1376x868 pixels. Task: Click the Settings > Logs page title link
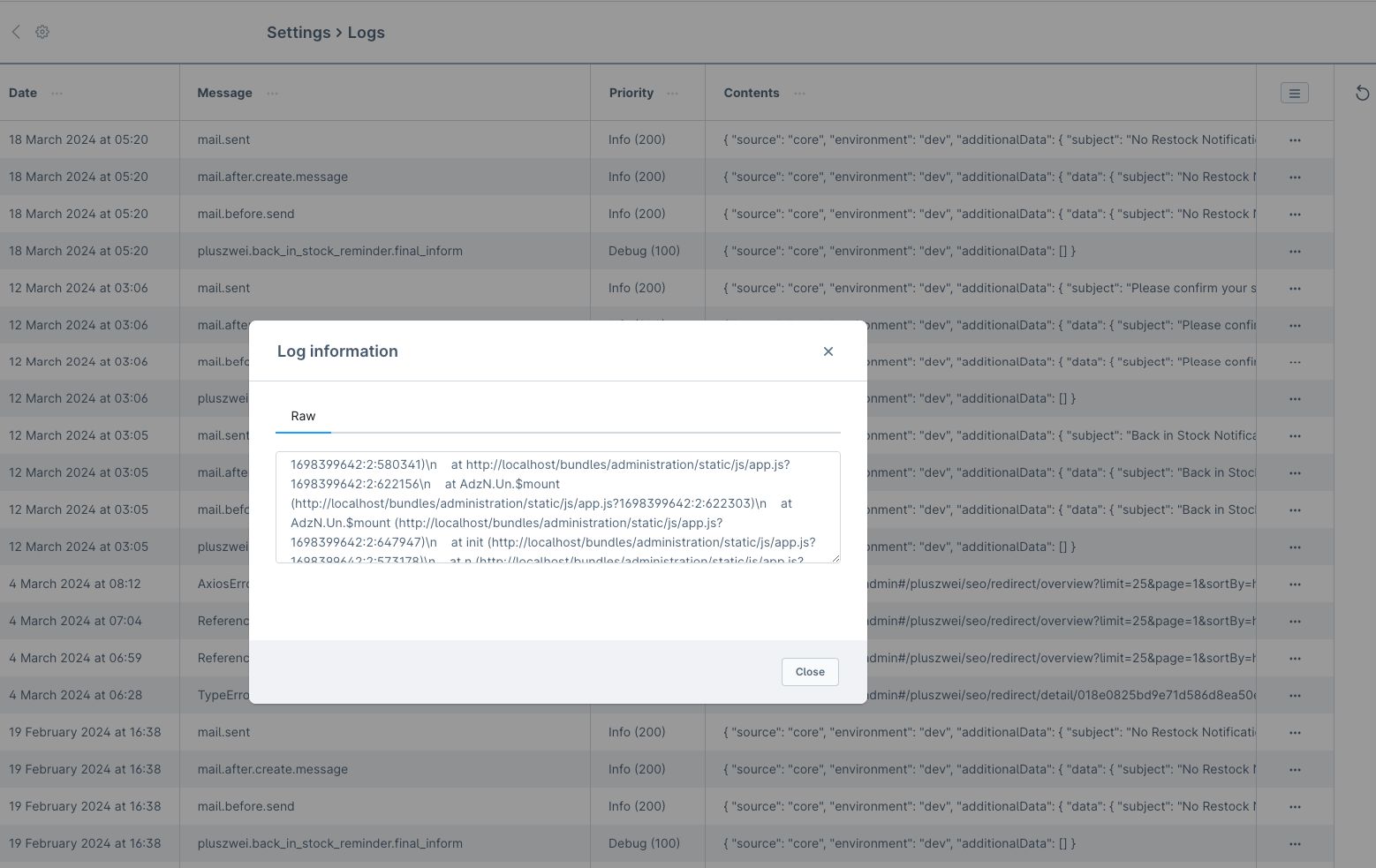[326, 32]
